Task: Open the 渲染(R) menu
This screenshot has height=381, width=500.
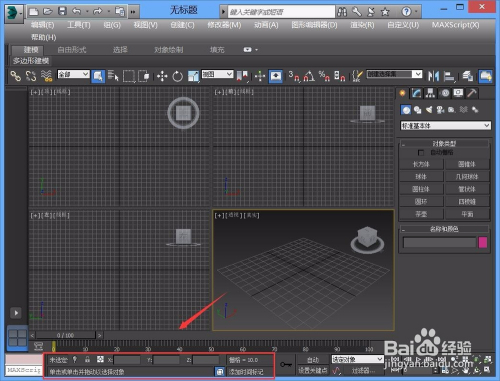Action: coord(362,25)
